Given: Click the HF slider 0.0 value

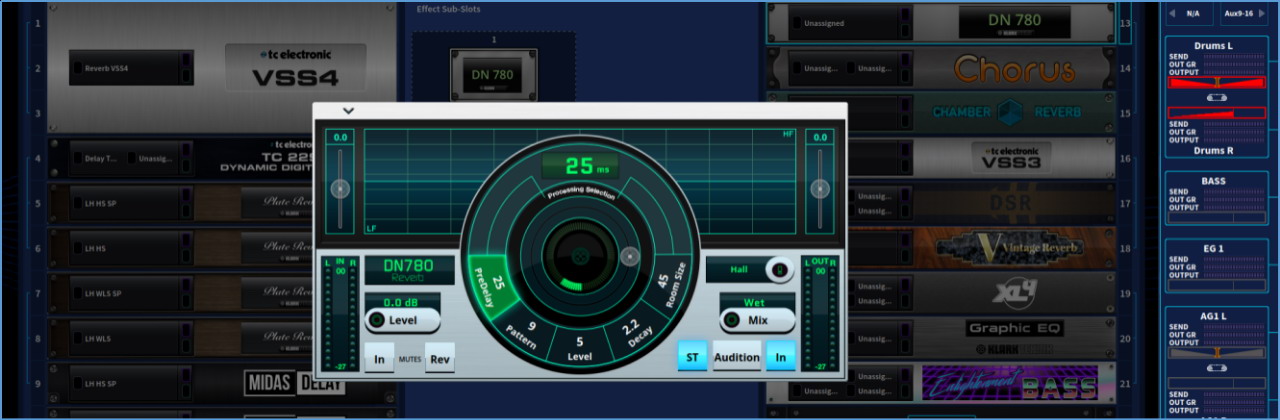Looking at the screenshot, I should click(820, 137).
